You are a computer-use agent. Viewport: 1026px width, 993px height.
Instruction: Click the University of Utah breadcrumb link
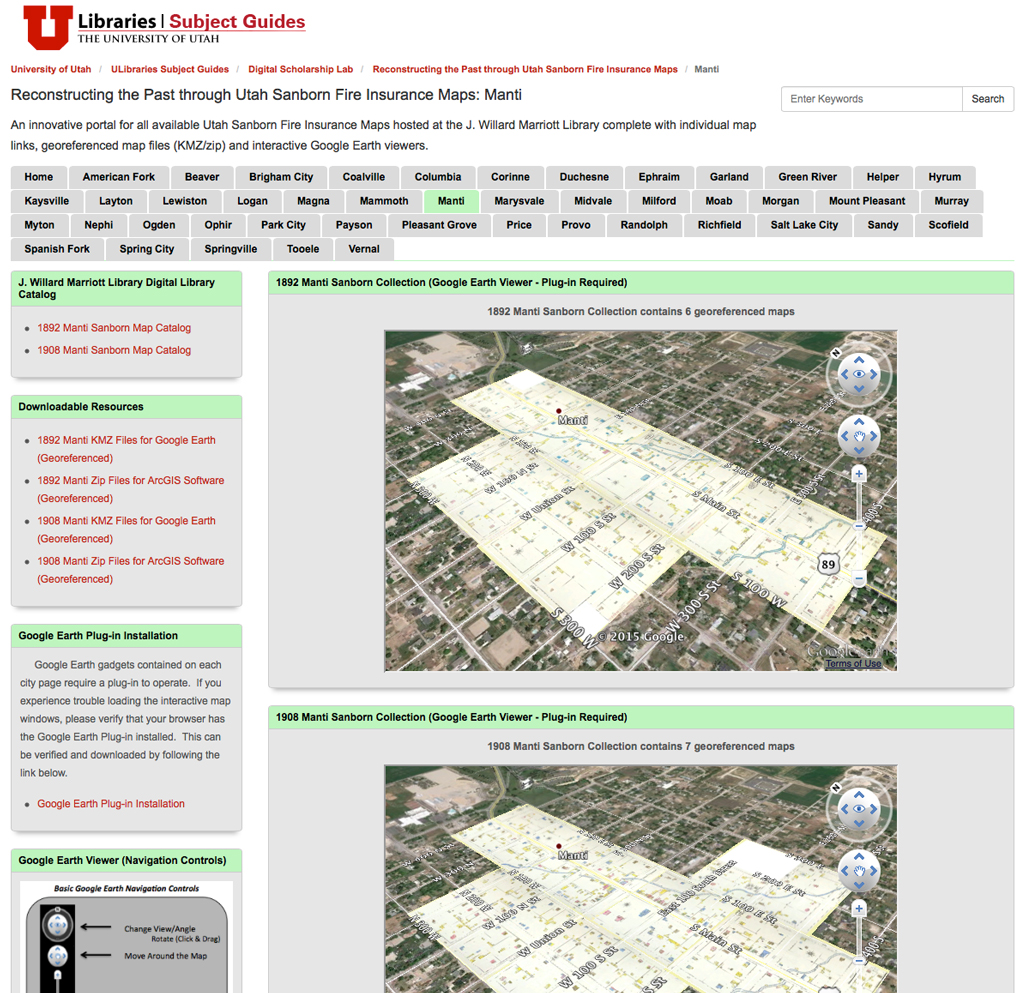[x=51, y=69]
